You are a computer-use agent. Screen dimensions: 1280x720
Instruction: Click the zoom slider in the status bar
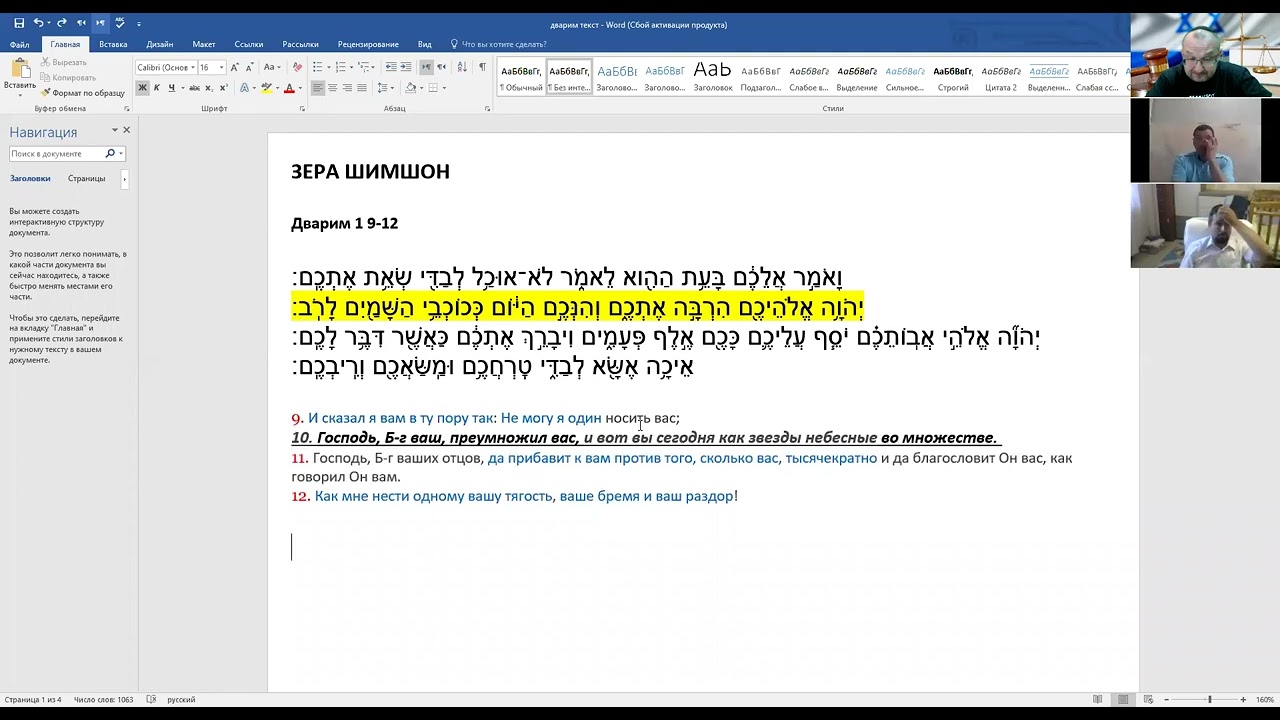(x=1209, y=699)
